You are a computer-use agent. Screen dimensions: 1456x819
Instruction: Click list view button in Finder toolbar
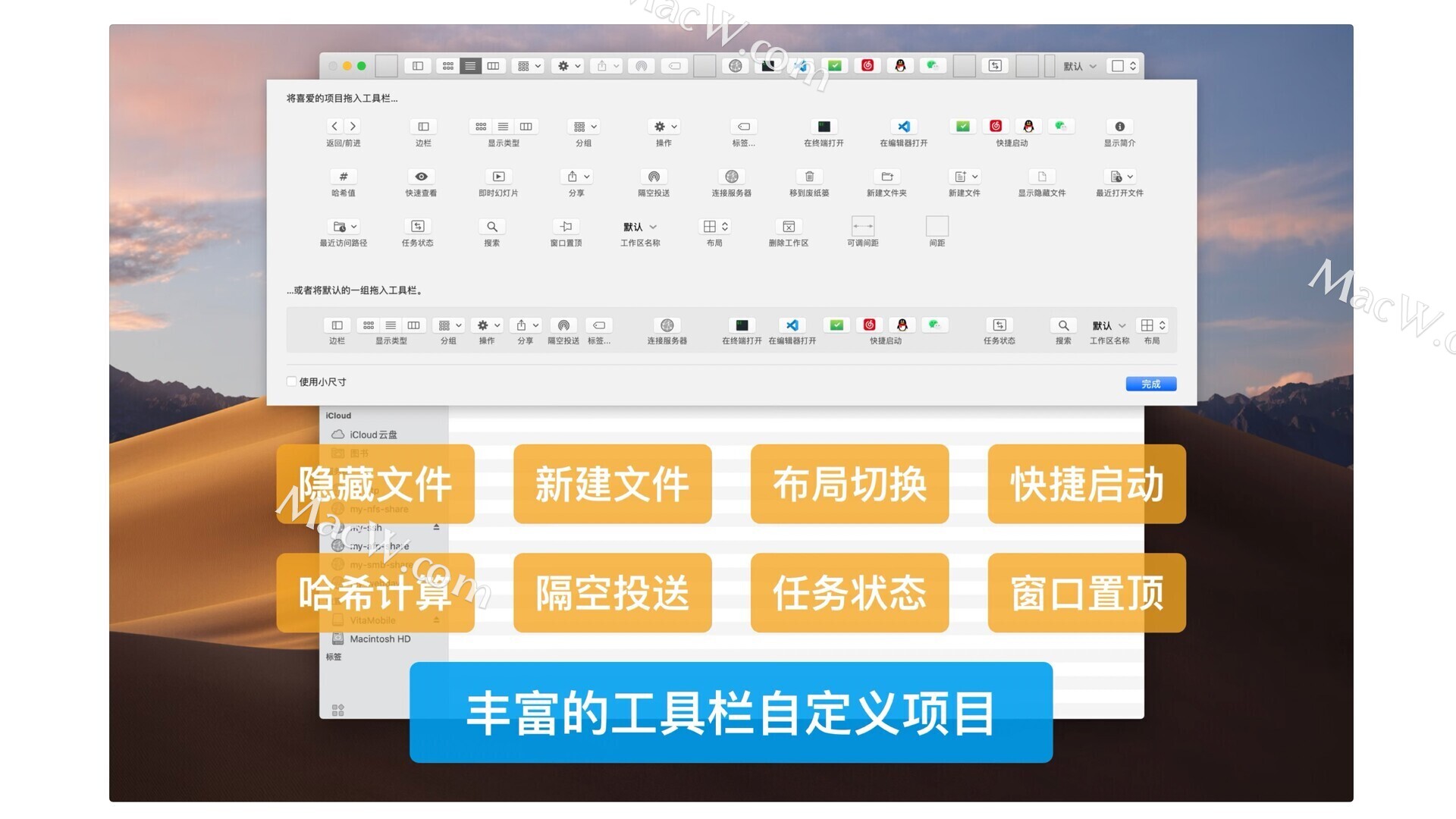(x=470, y=66)
